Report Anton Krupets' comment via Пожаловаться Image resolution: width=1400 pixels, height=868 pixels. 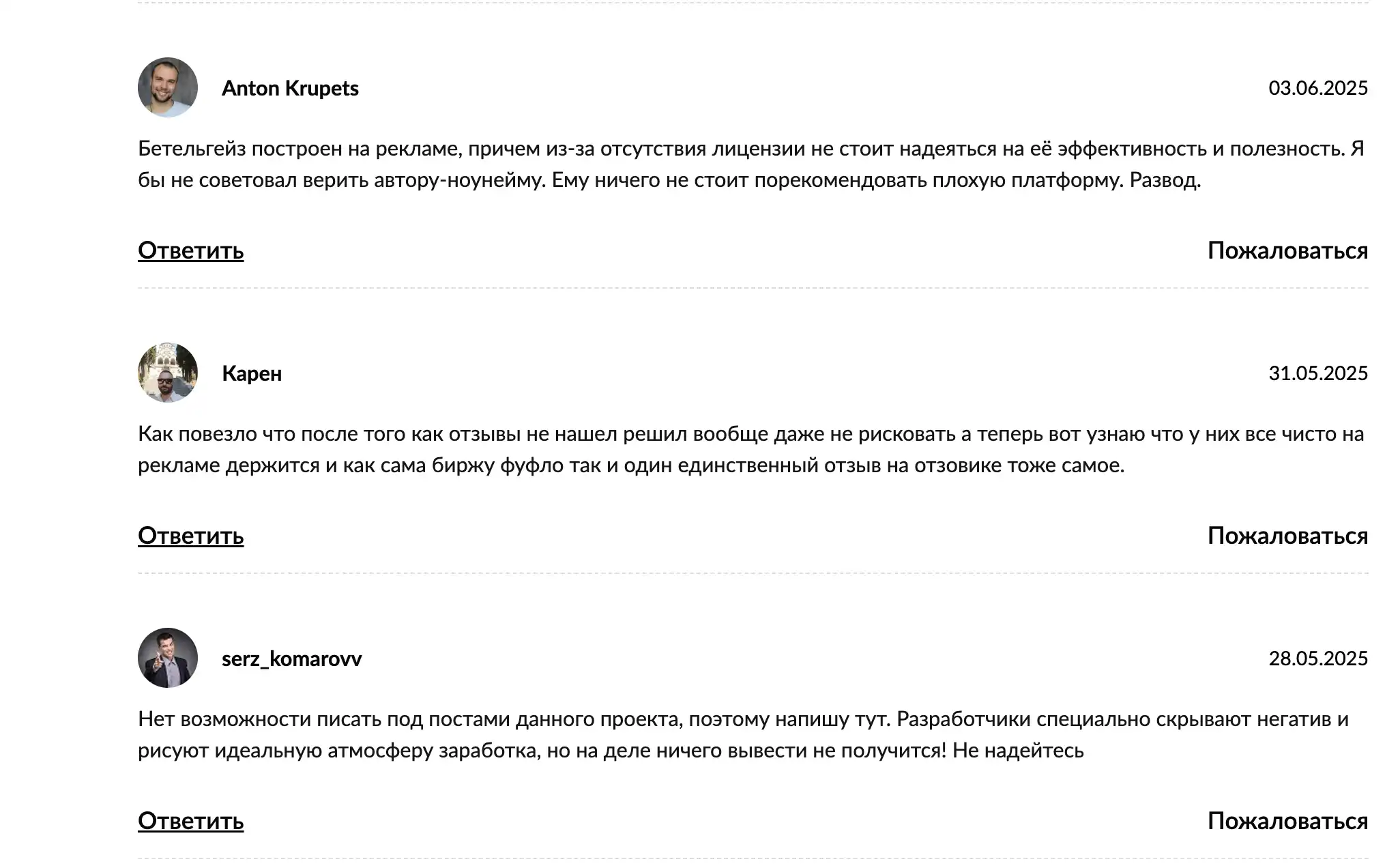1287,250
